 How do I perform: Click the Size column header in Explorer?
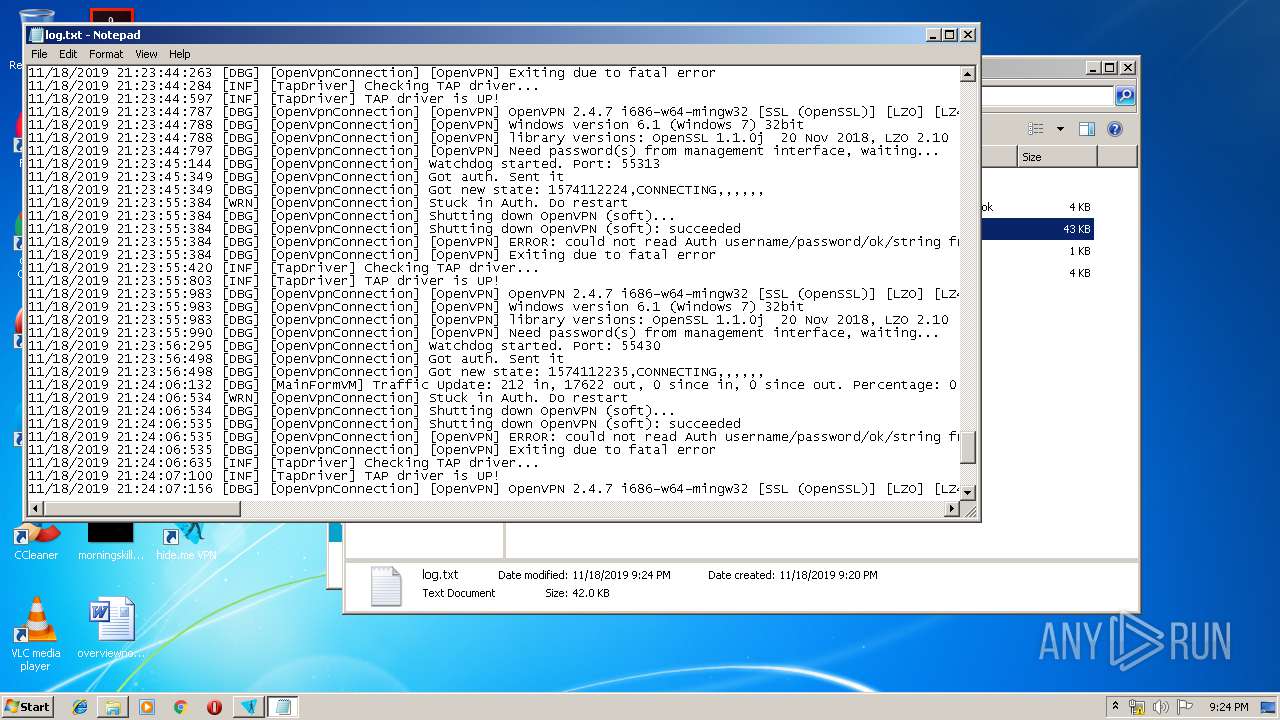(x=1057, y=157)
